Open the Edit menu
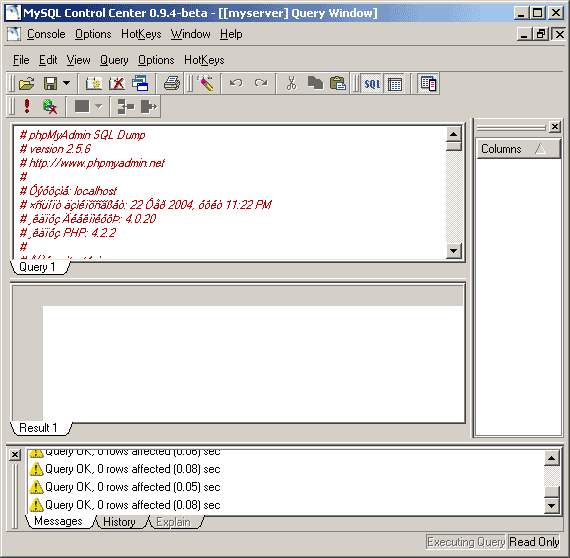This screenshot has width=570, height=558. (48, 60)
